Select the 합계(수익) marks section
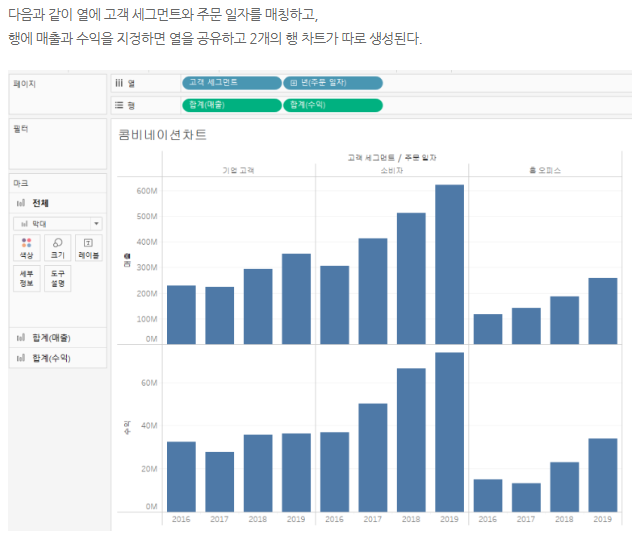The height and width of the screenshot is (538, 641). tap(58, 358)
